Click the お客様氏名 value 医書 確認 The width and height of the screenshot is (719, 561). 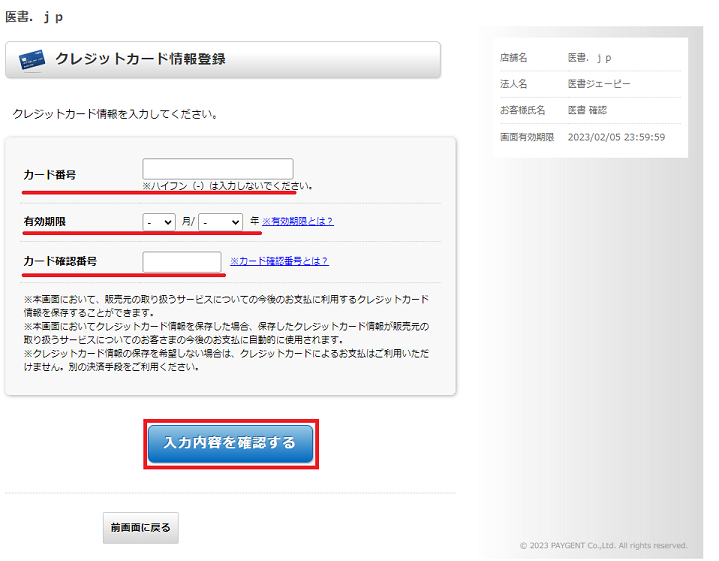pos(587,110)
